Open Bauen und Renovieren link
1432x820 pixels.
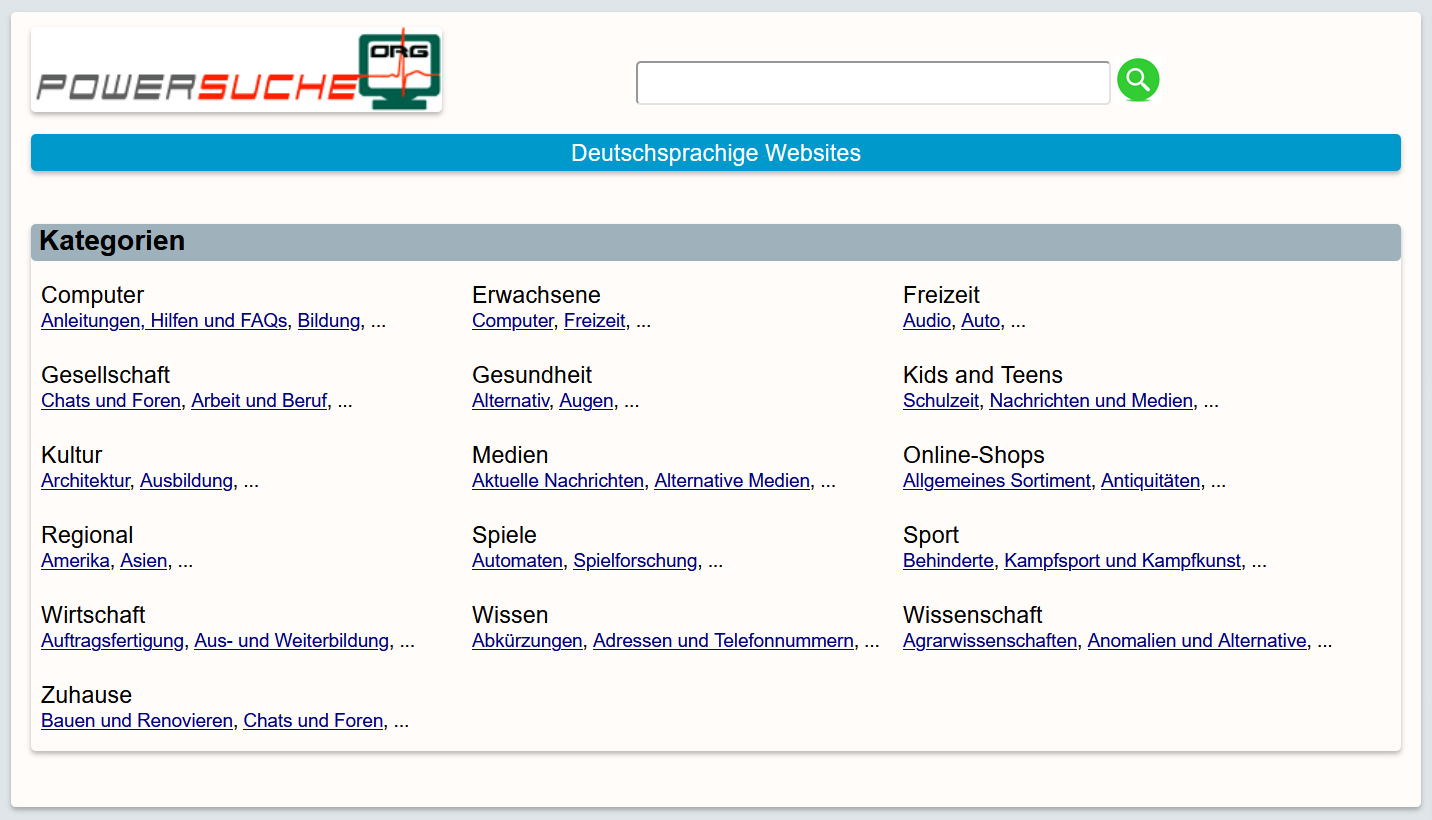(137, 721)
